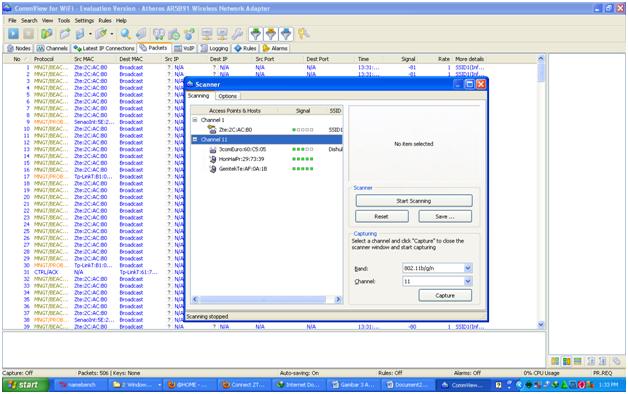The width and height of the screenshot is (628, 394).
Task: Open the View menu
Action: pyautogui.click(x=47, y=20)
